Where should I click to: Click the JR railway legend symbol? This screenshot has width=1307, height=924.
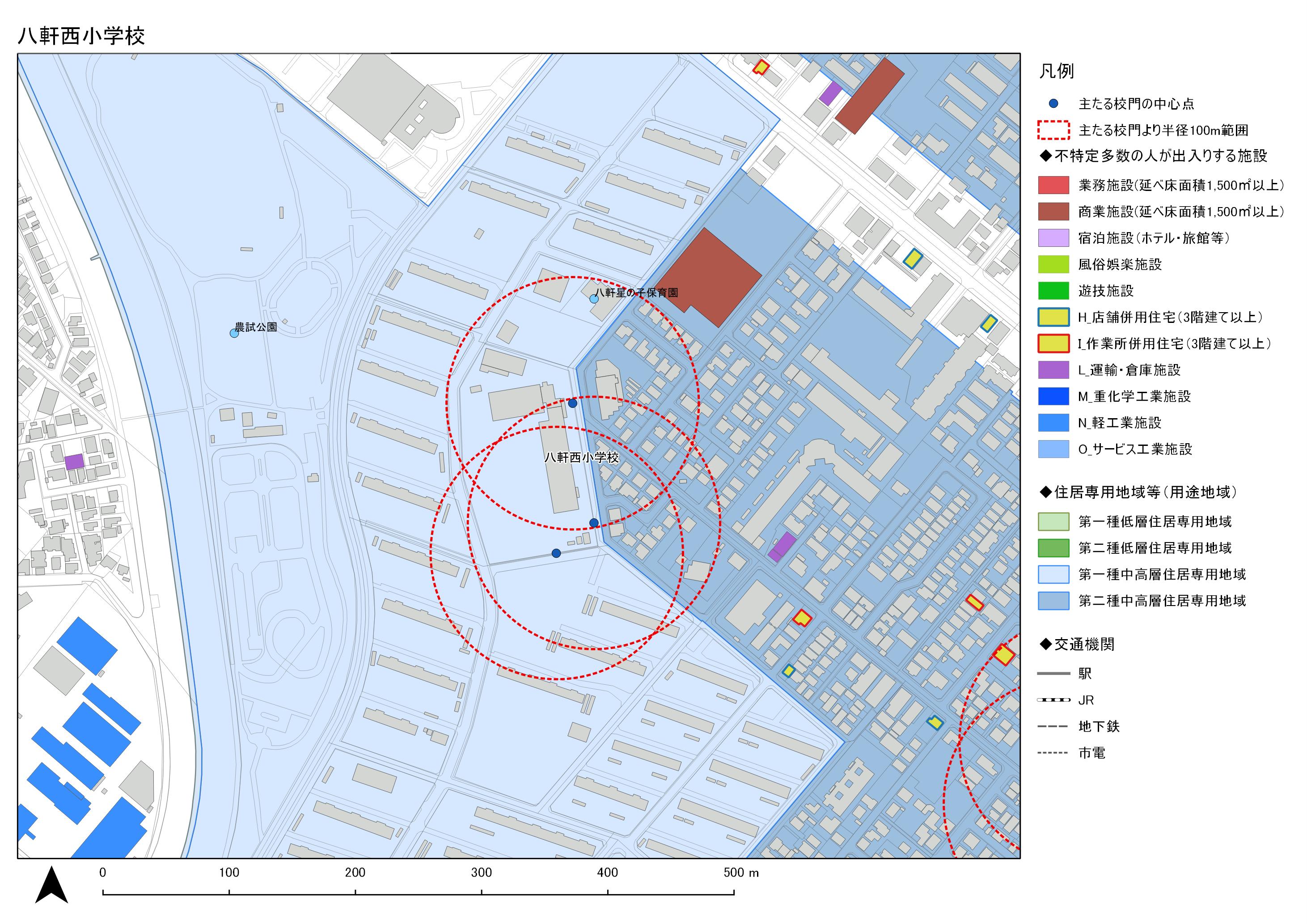[1053, 700]
